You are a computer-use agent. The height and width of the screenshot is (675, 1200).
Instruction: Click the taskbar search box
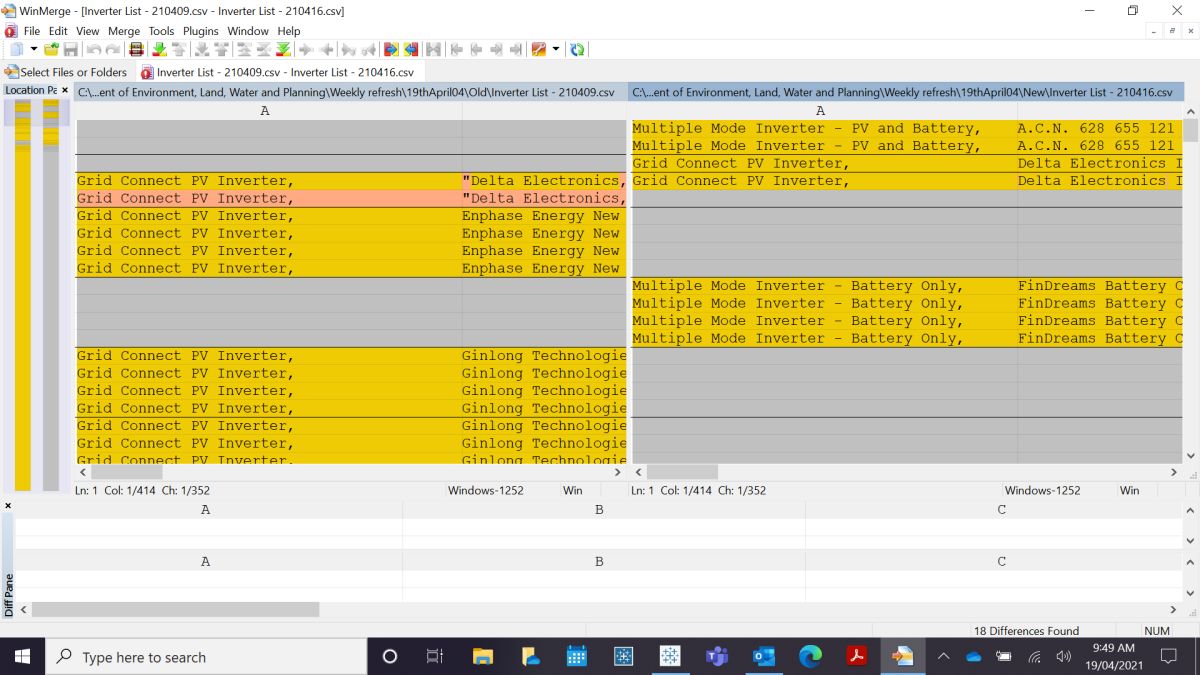(x=206, y=656)
